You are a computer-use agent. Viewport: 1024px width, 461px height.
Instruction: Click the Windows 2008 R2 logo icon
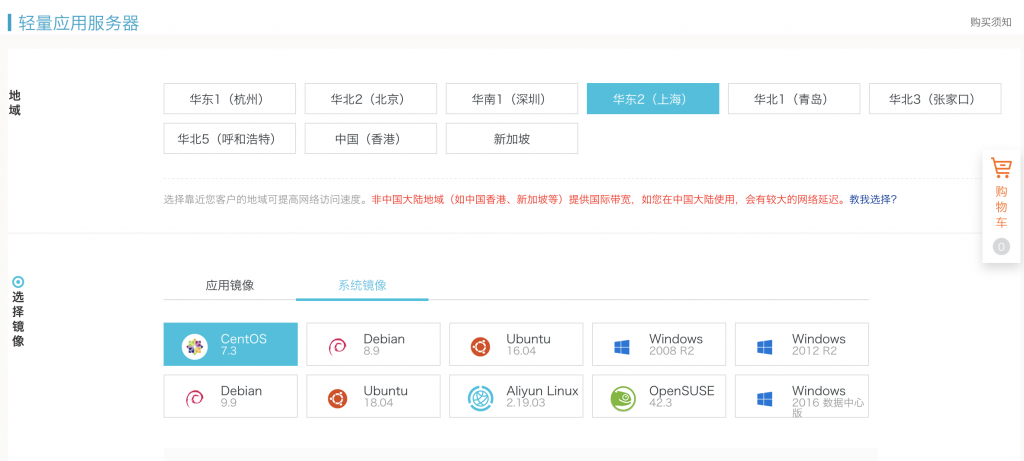(x=622, y=347)
